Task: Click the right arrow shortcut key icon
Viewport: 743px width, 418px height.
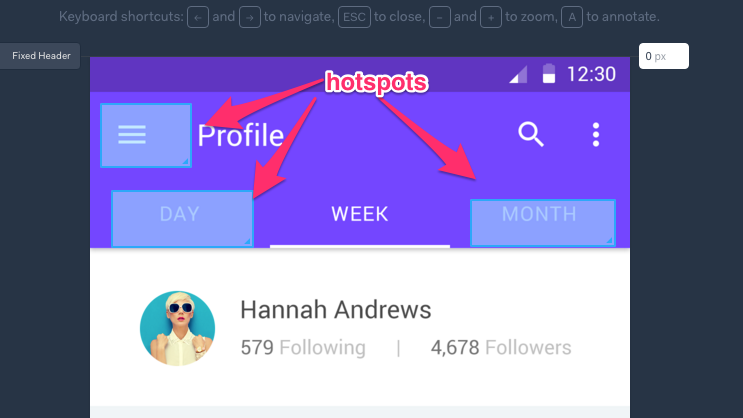Action: tap(250, 18)
